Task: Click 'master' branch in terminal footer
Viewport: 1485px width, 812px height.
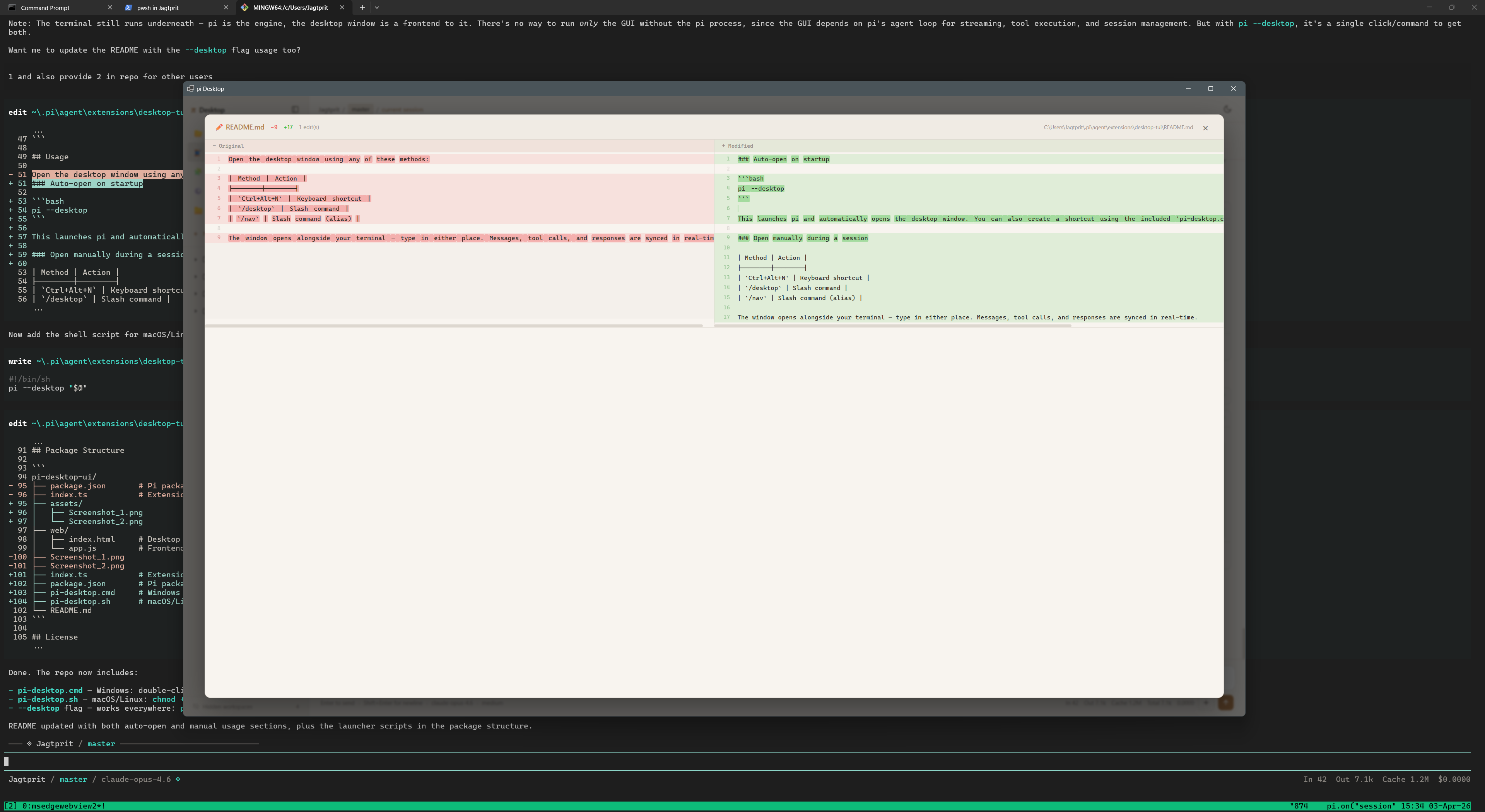Action: [73, 779]
